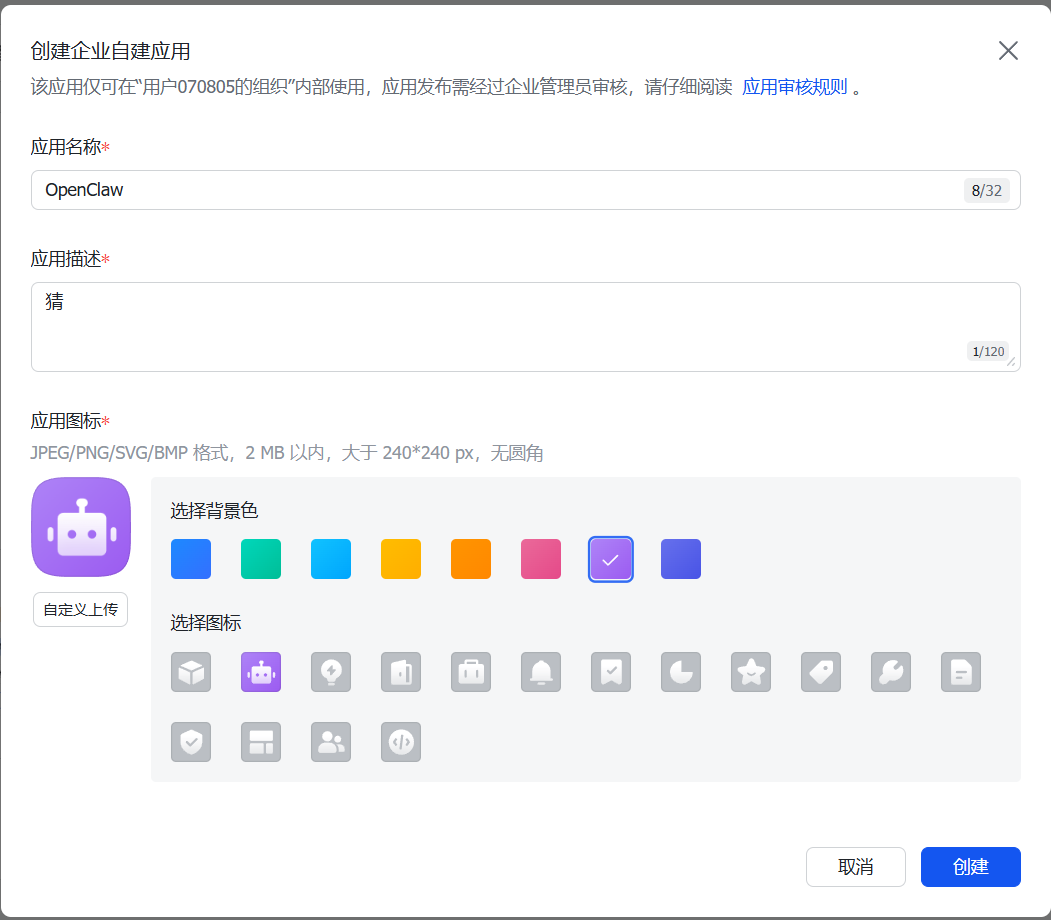Choose the blue background color
This screenshot has height=920, width=1051.
coord(191,559)
